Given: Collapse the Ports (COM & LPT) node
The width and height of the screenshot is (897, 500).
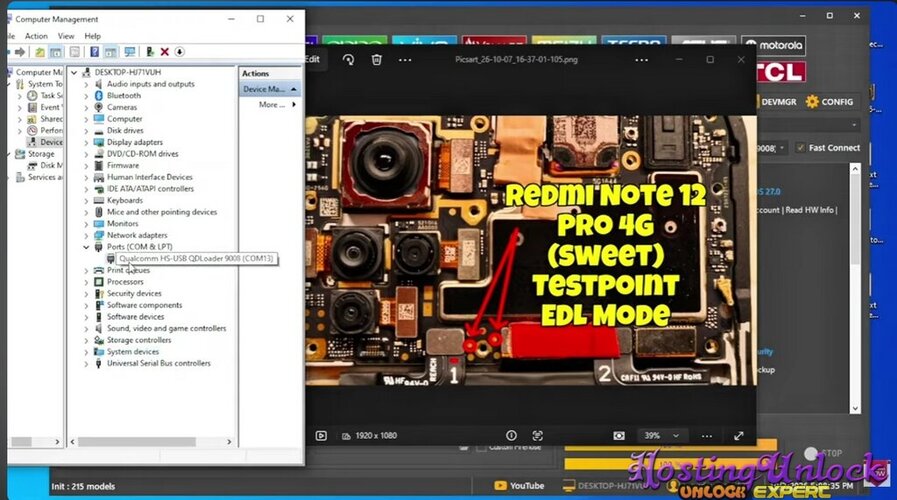Looking at the screenshot, I should 86,247.
